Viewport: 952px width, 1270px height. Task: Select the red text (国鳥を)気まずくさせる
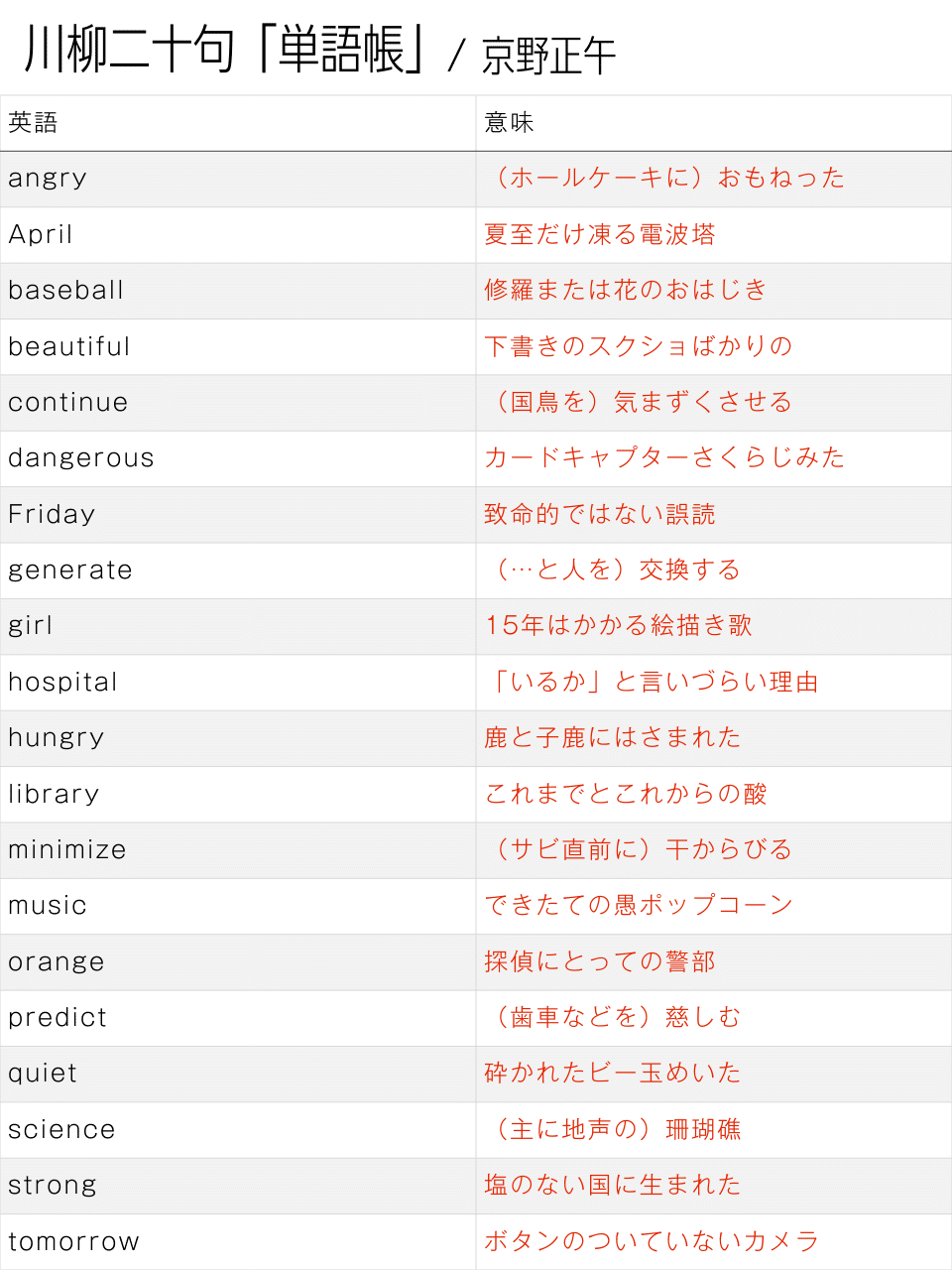pyautogui.click(x=639, y=402)
